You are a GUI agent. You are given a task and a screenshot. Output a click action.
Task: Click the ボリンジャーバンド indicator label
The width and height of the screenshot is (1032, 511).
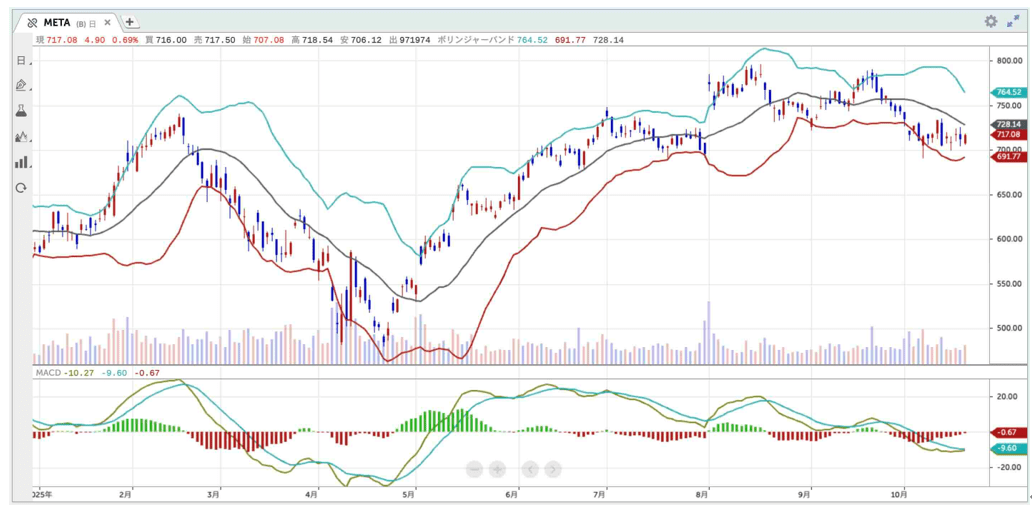click(x=475, y=40)
